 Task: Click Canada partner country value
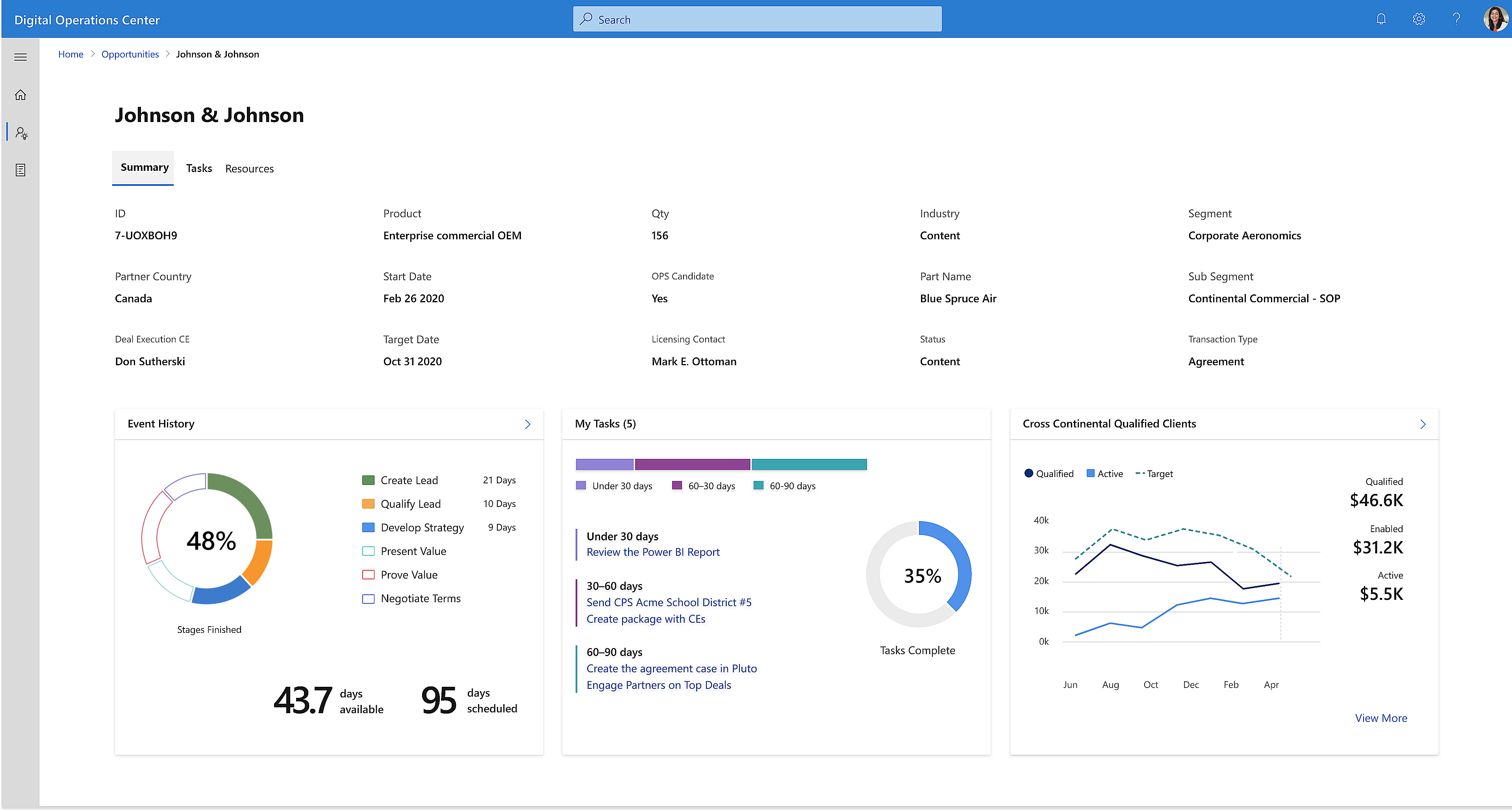133,299
